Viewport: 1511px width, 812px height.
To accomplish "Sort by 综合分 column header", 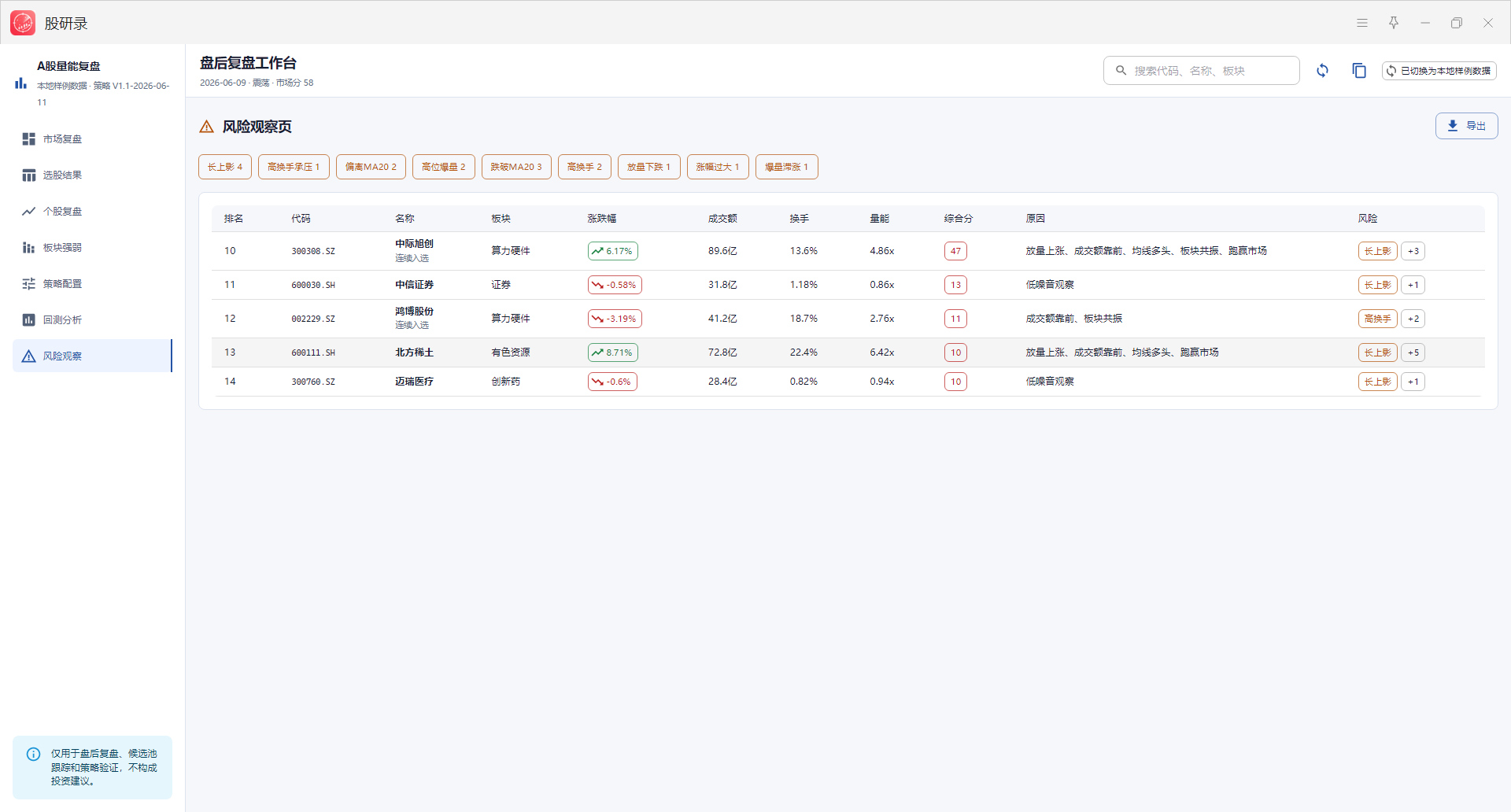I will (959, 219).
